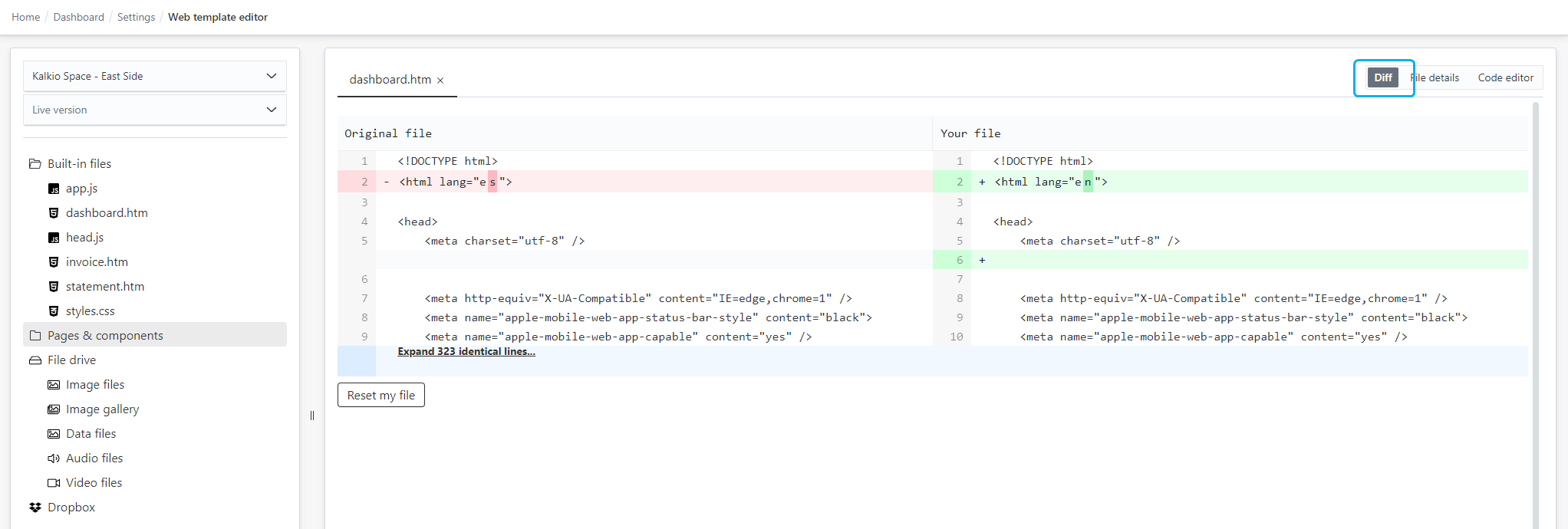Click the invoice.htm file icon

pos(54,262)
